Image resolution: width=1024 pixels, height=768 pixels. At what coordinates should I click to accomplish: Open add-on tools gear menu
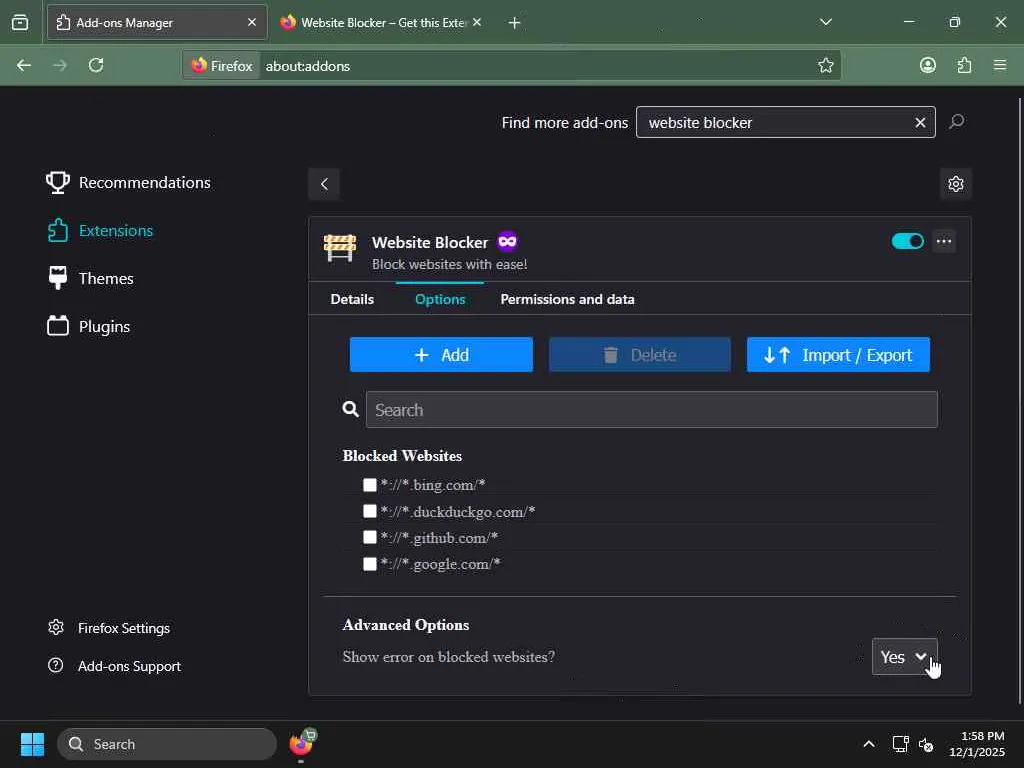click(955, 184)
